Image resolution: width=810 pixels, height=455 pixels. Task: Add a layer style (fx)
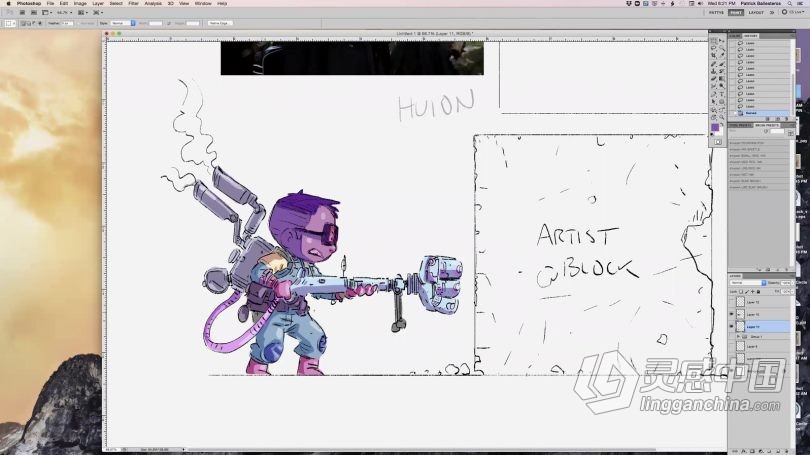click(x=744, y=451)
